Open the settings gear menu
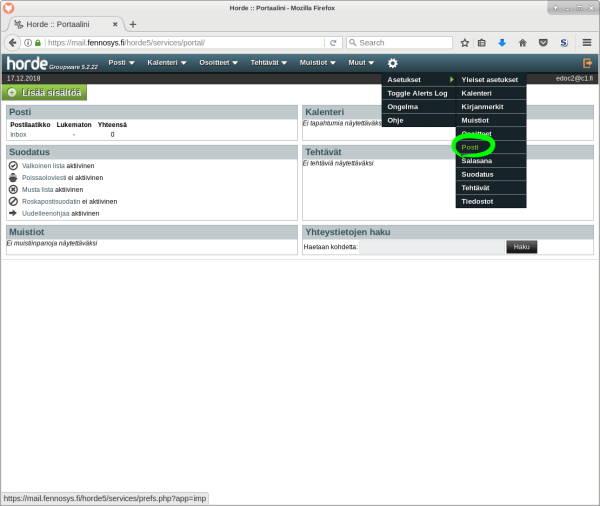Viewport: 600px width, 506px height. (x=393, y=63)
